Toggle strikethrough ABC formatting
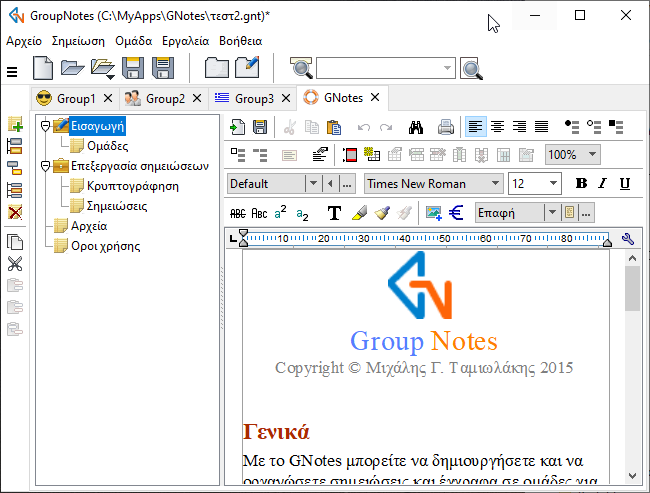This screenshot has height=493, width=650. [x=238, y=214]
